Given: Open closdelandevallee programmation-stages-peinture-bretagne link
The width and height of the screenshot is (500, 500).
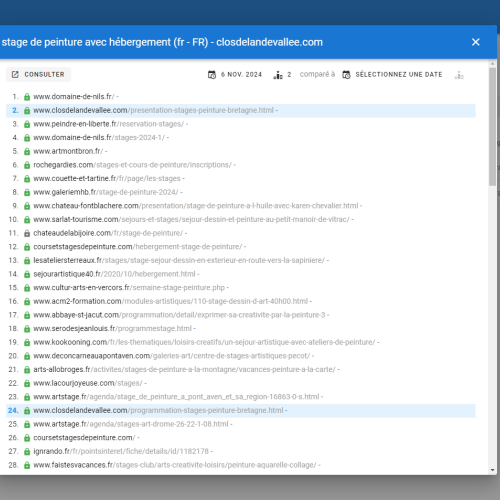Looking at the screenshot, I should [158, 410].
